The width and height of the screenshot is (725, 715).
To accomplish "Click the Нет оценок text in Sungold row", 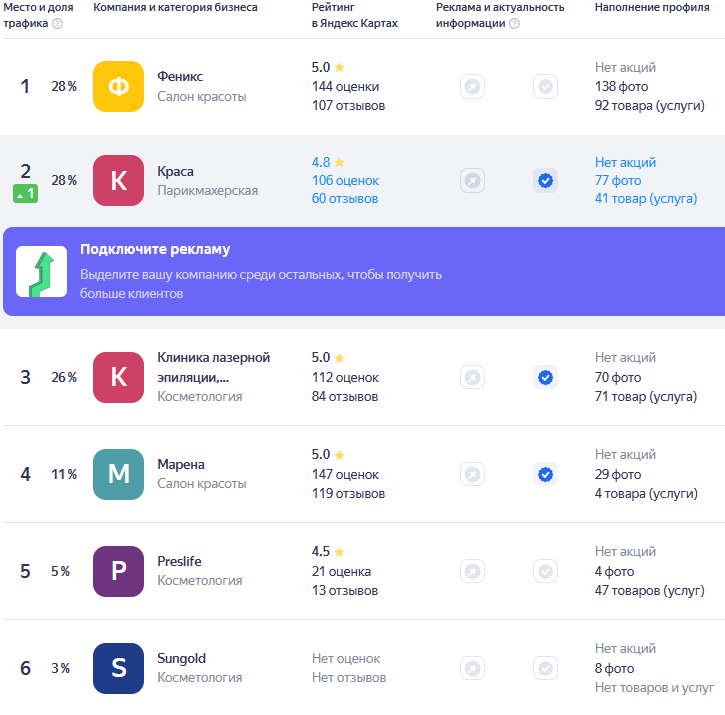I will pos(346,659).
